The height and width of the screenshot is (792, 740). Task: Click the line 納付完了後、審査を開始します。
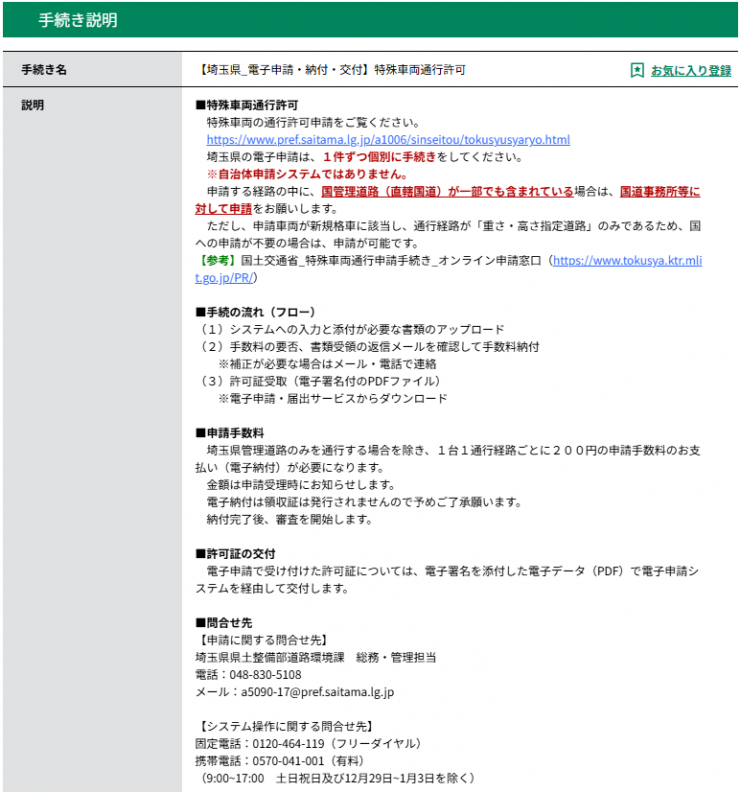pos(289,519)
